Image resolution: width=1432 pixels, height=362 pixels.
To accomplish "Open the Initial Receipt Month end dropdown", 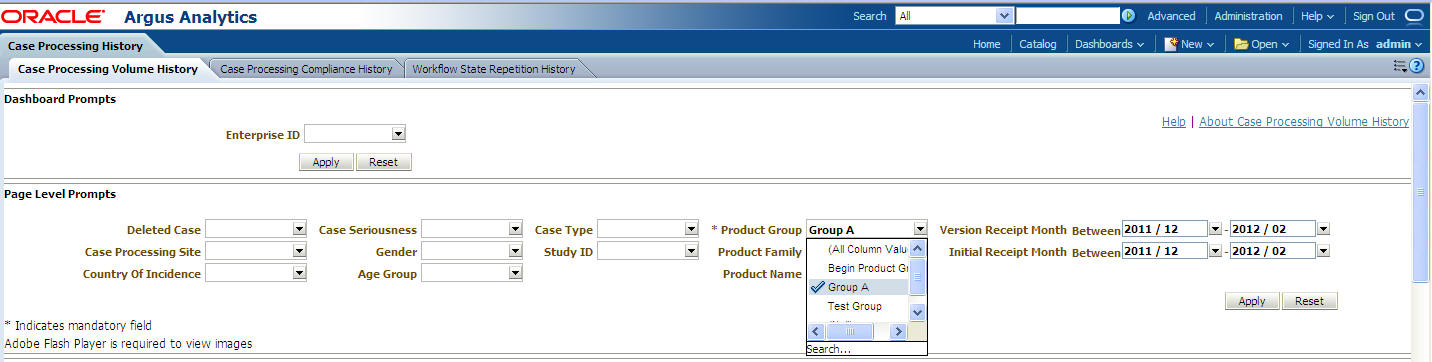I will (x=1323, y=251).
